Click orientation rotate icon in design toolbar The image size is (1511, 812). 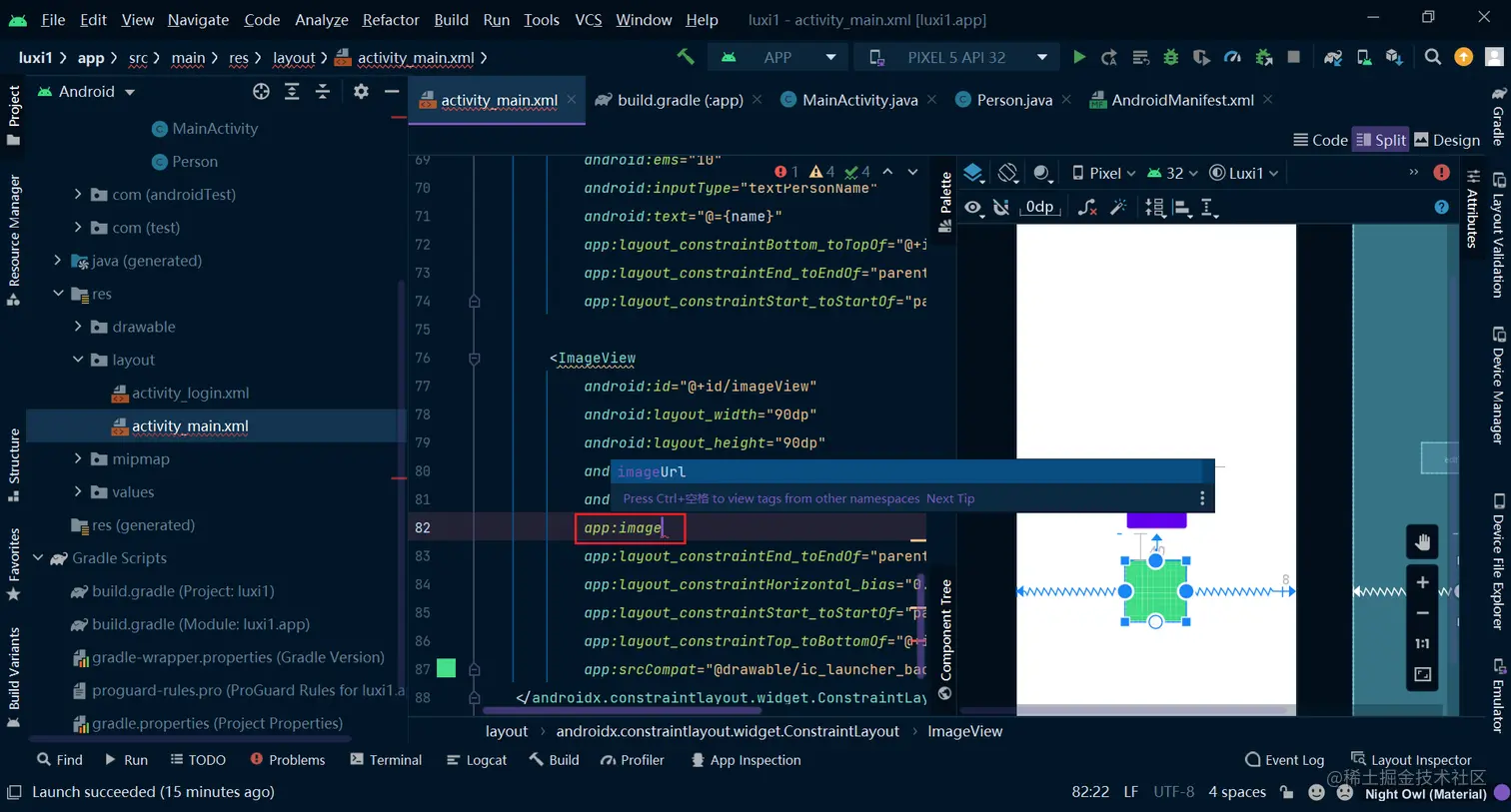(x=1007, y=174)
